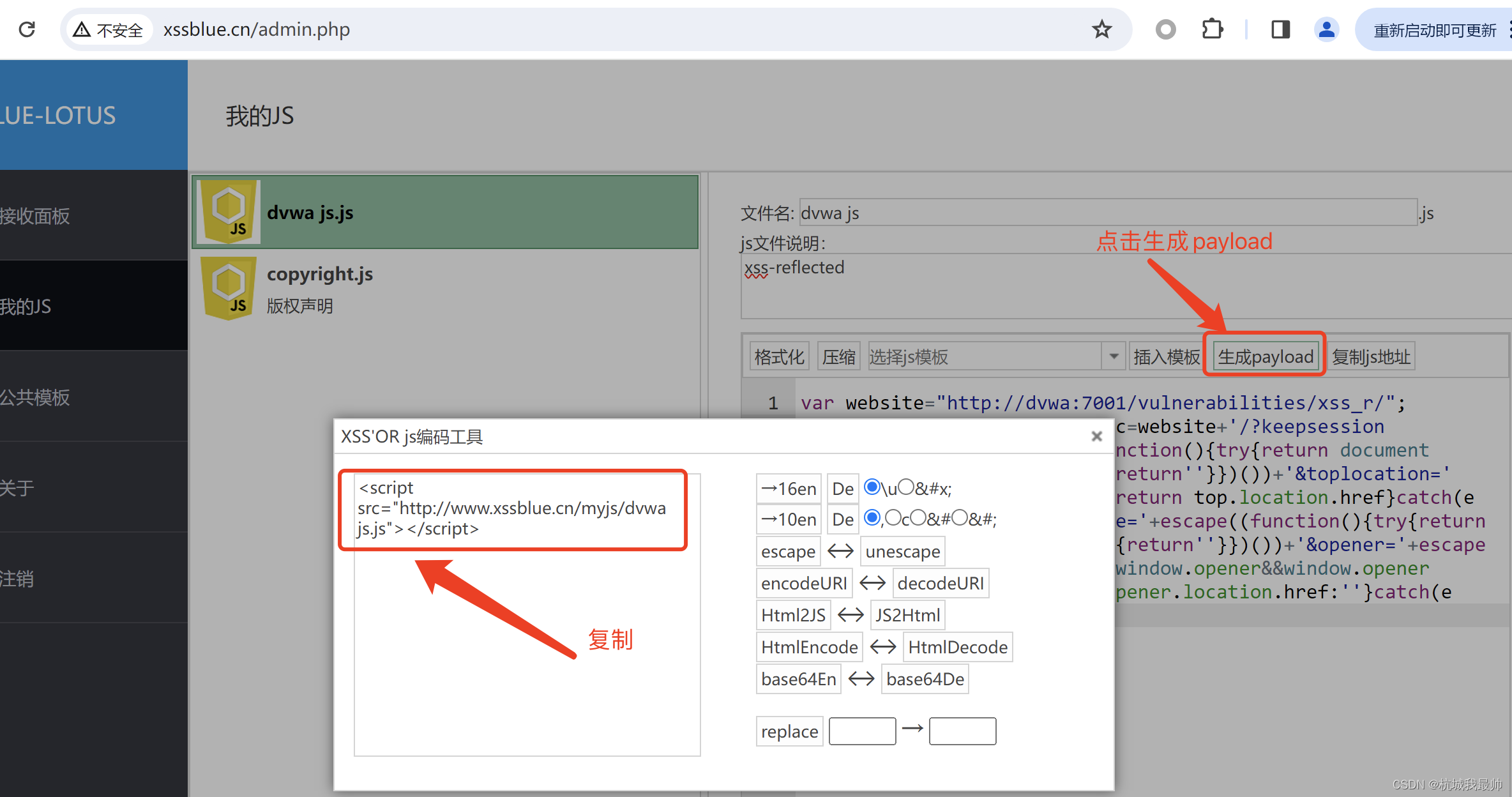Viewport: 1512px width, 797px height.
Task: Click the base64En button
Action: pyautogui.click(x=799, y=679)
